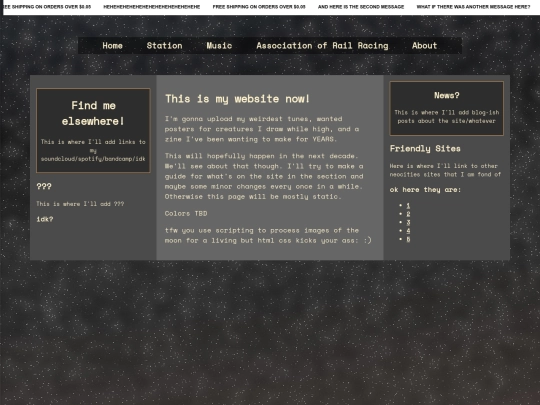Image resolution: width=540 pixels, height=405 pixels.
Task: Click the 'News?' heading
Action: (x=446, y=95)
